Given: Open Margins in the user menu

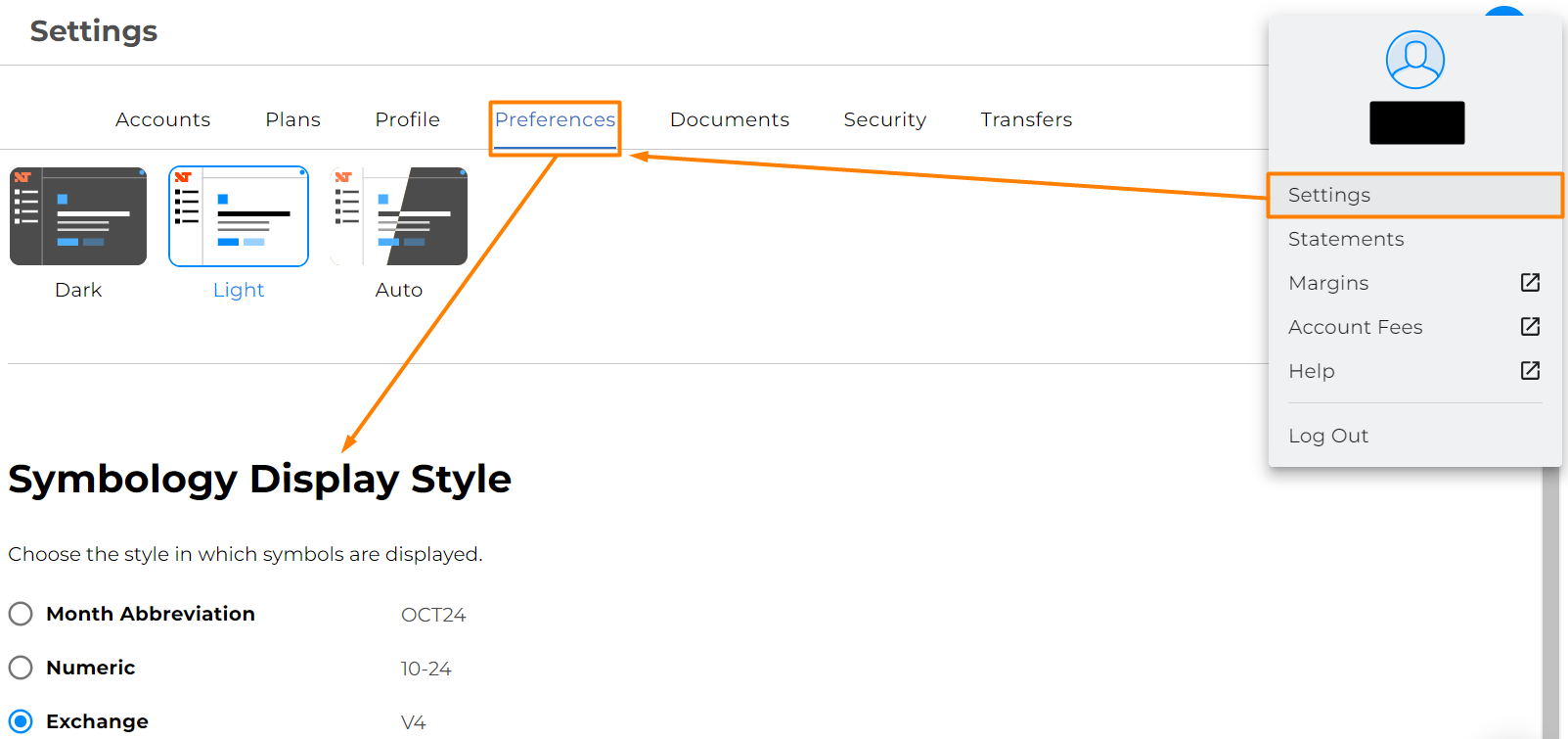Looking at the screenshot, I should [x=1415, y=283].
